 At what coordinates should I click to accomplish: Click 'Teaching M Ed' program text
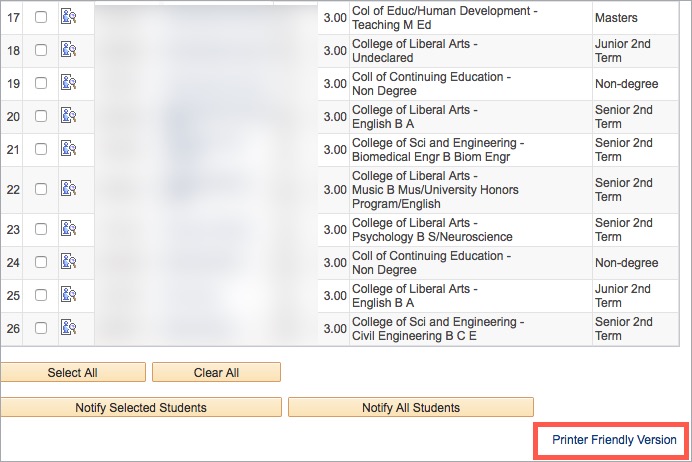pyautogui.click(x=391, y=25)
